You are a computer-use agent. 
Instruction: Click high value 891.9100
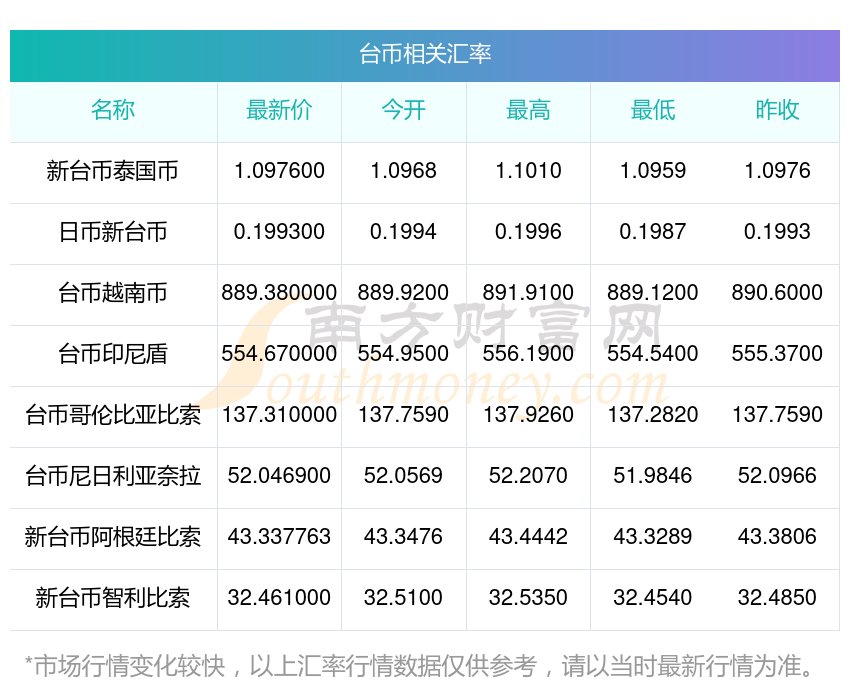point(528,293)
